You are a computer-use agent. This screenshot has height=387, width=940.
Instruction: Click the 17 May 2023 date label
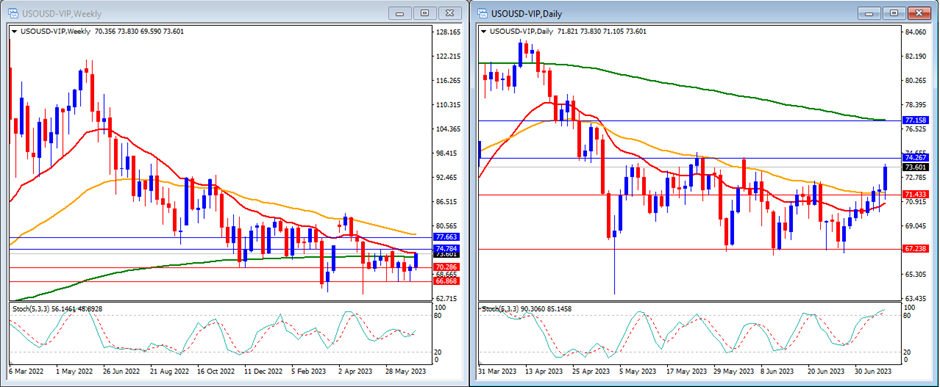(687, 371)
